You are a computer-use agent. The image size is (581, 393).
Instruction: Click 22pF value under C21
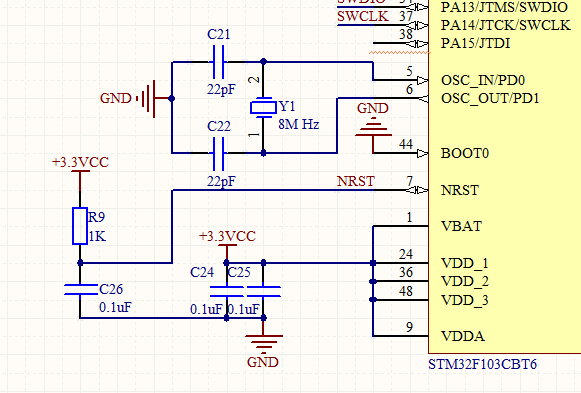(x=221, y=90)
